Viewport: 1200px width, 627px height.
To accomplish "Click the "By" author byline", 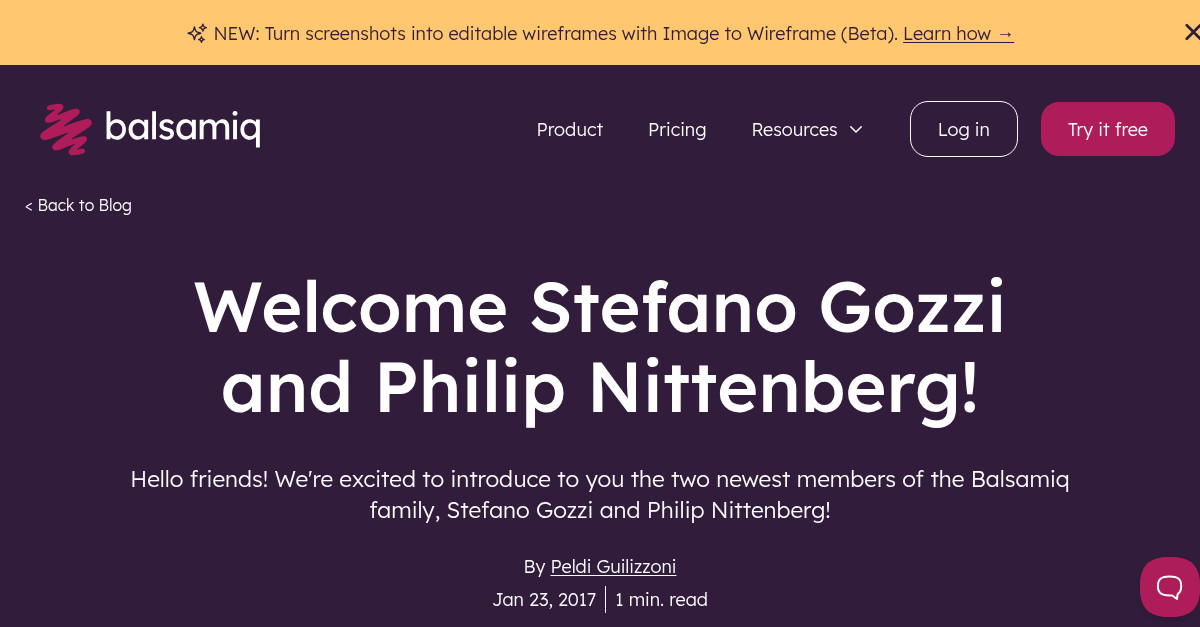I will [x=536, y=566].
